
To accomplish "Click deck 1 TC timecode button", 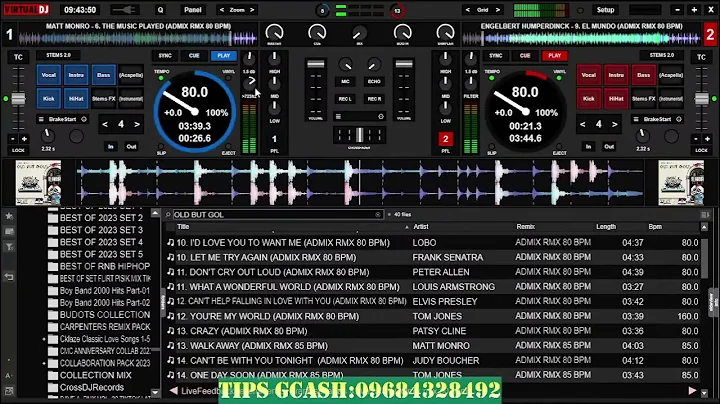I will [x=18, y=57].
